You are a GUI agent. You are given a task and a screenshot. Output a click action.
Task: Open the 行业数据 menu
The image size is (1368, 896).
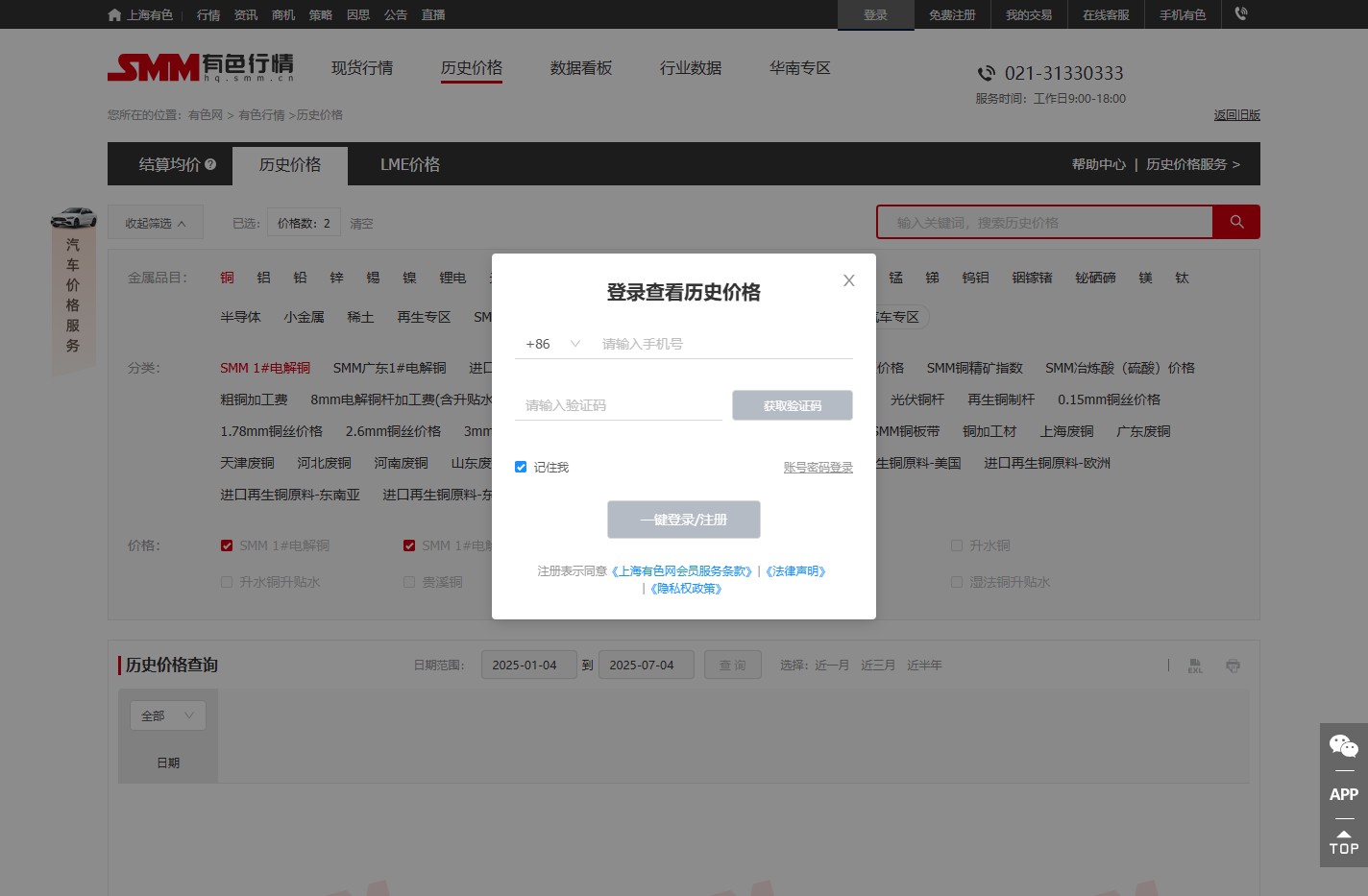[691, 68]
